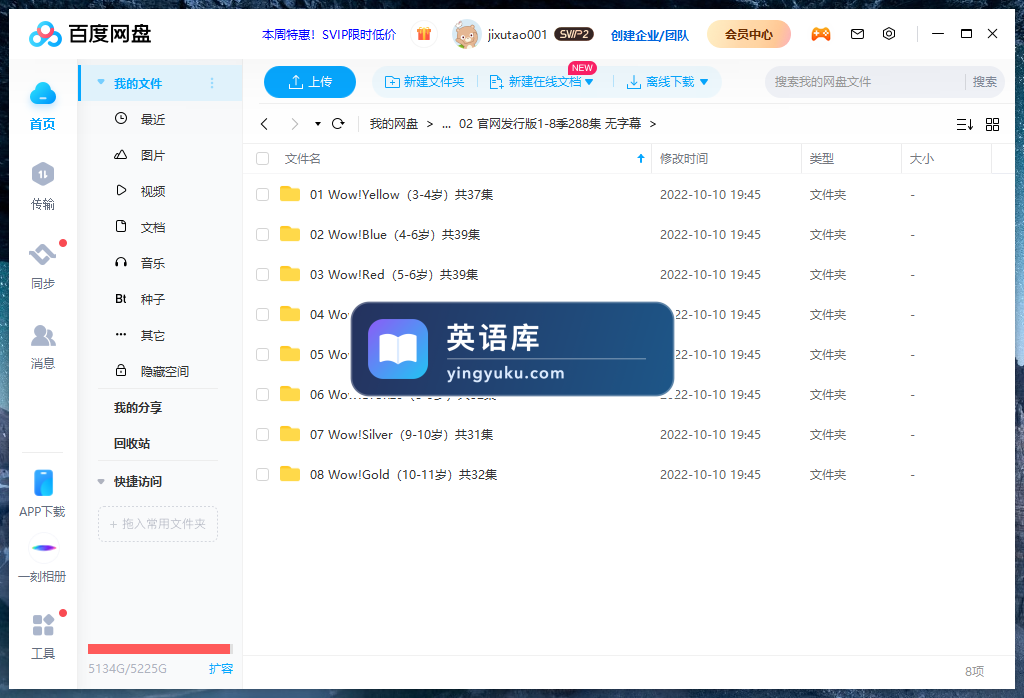Screen dimensions: 1024x698
Task: Check the box for 02 Wow!Blue
Action: pyautogui.click(x=263, y=234)
